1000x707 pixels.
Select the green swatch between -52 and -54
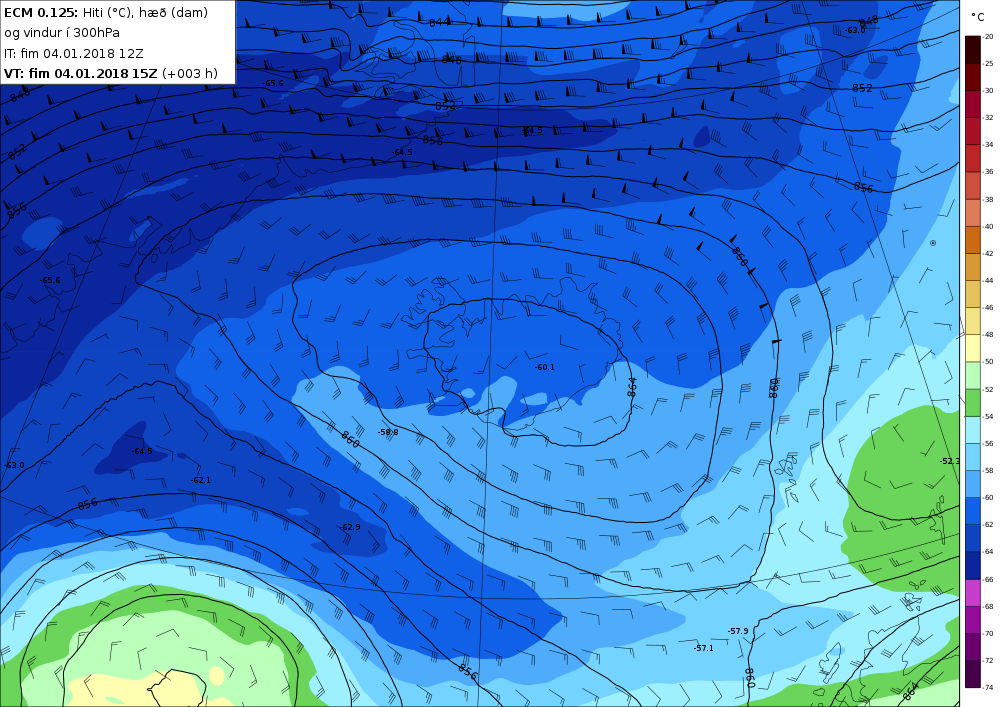click(x=973, y=403)
